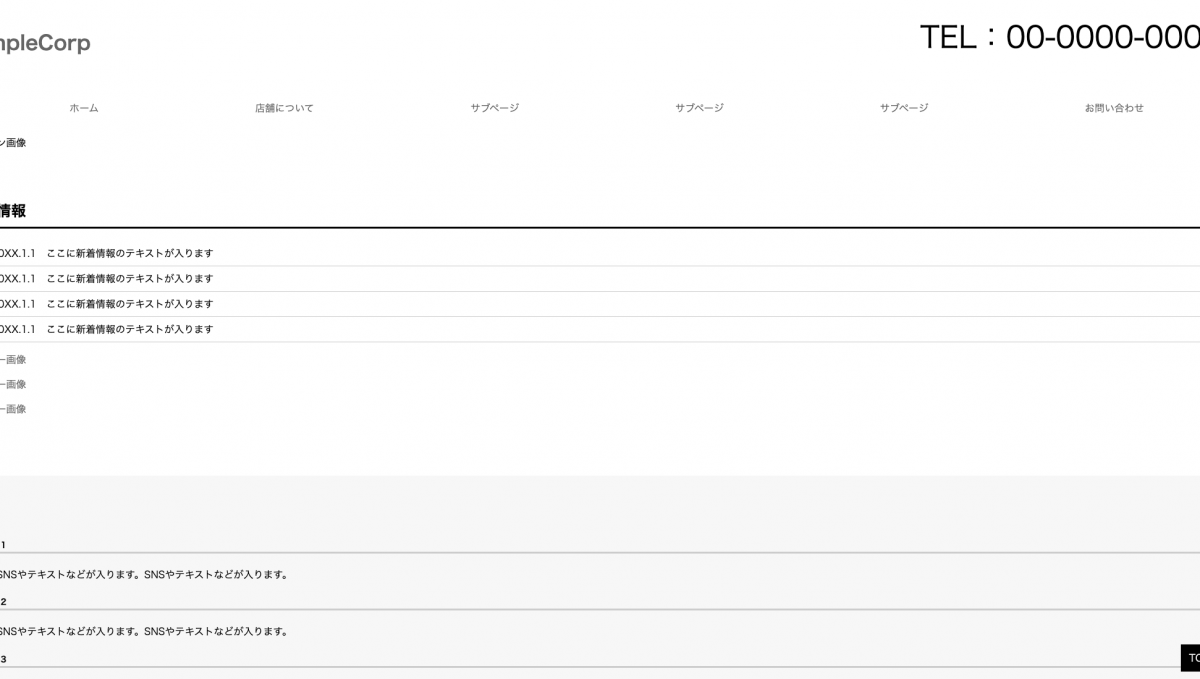
Task: Open the middle サブページ menu item
Action: click(x=699, y=108)
